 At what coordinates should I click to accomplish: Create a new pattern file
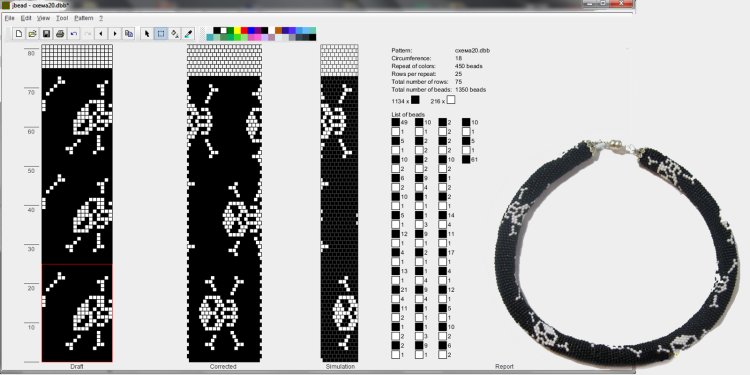click(x=19, y=33)
